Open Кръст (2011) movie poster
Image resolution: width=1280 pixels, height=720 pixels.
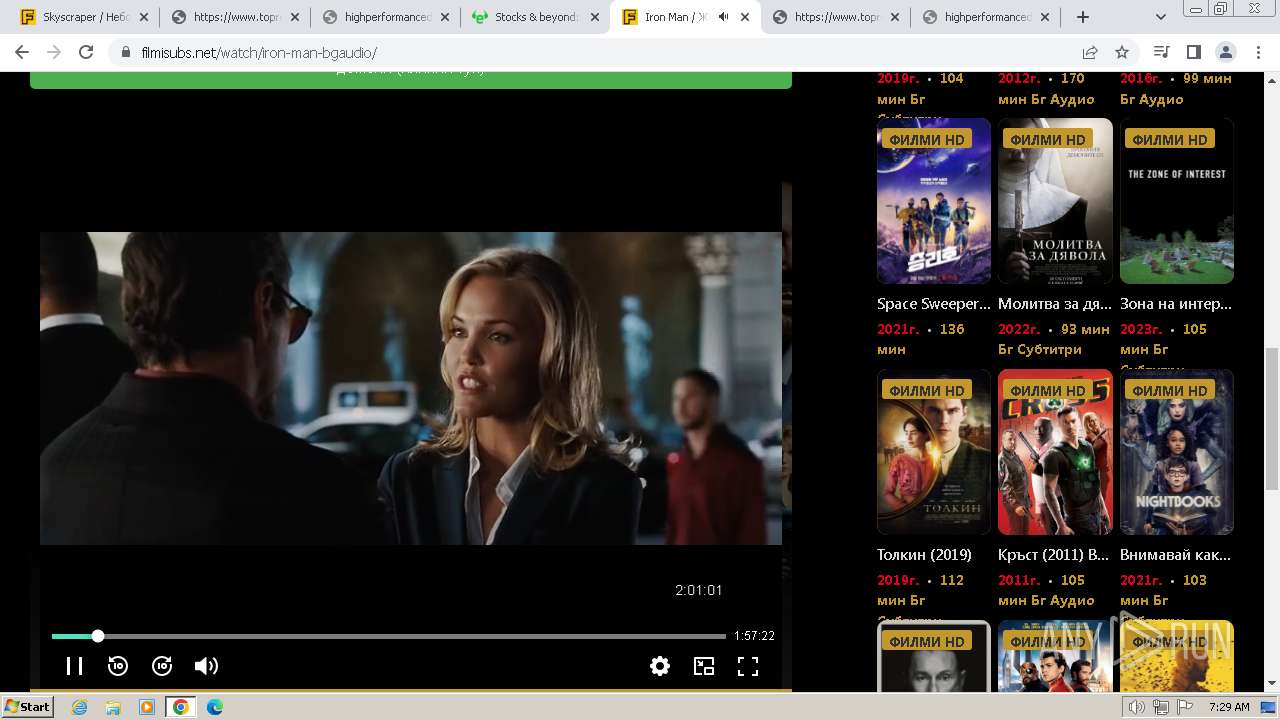click(x=1055, y=452)
